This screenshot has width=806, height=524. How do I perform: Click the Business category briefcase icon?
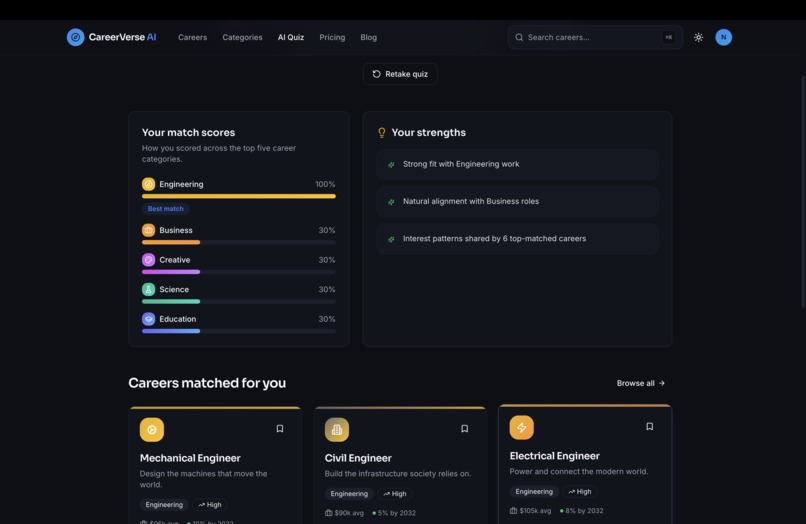[149, 230]
